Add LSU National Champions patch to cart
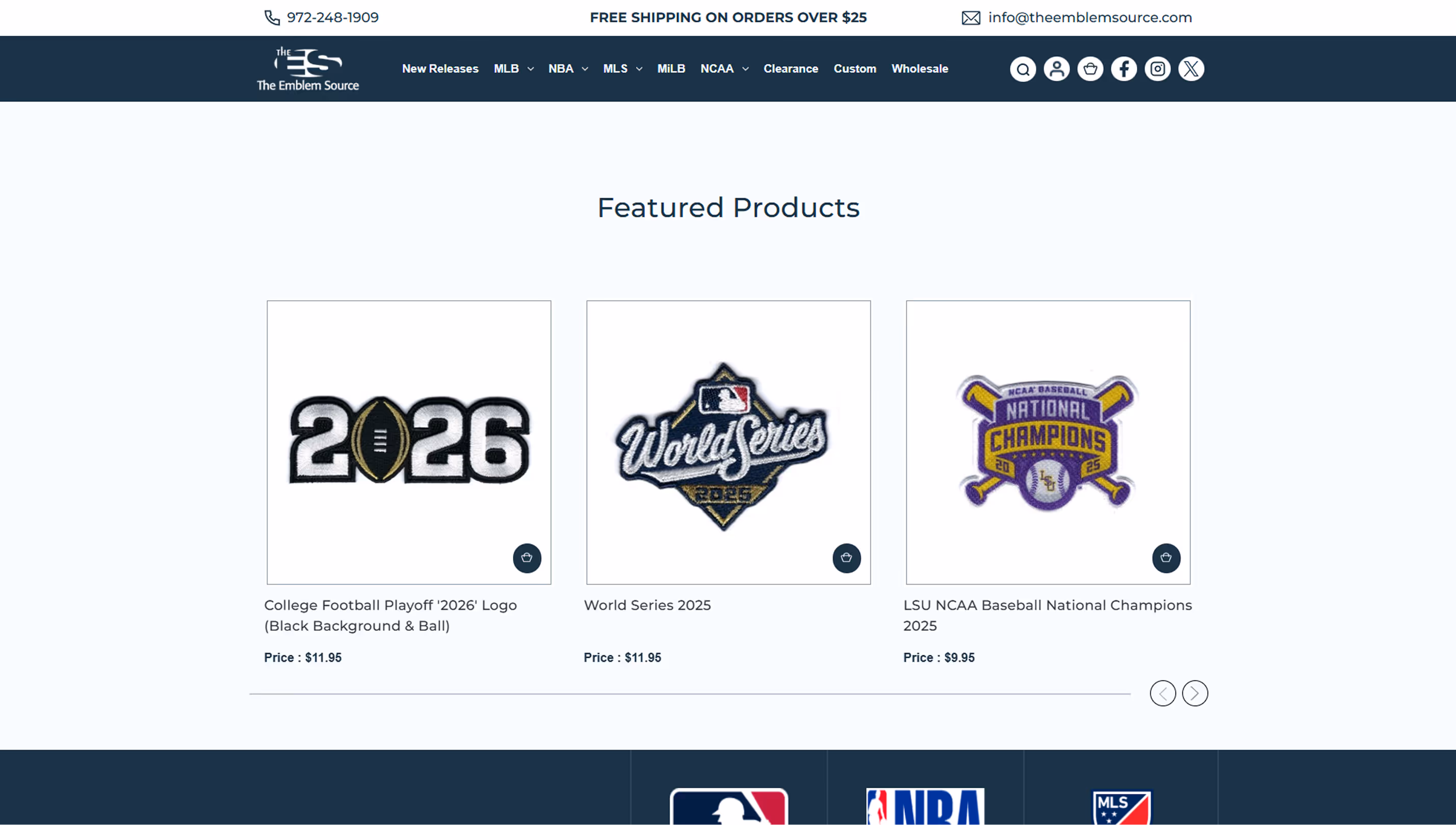 tap(1166, 558)
